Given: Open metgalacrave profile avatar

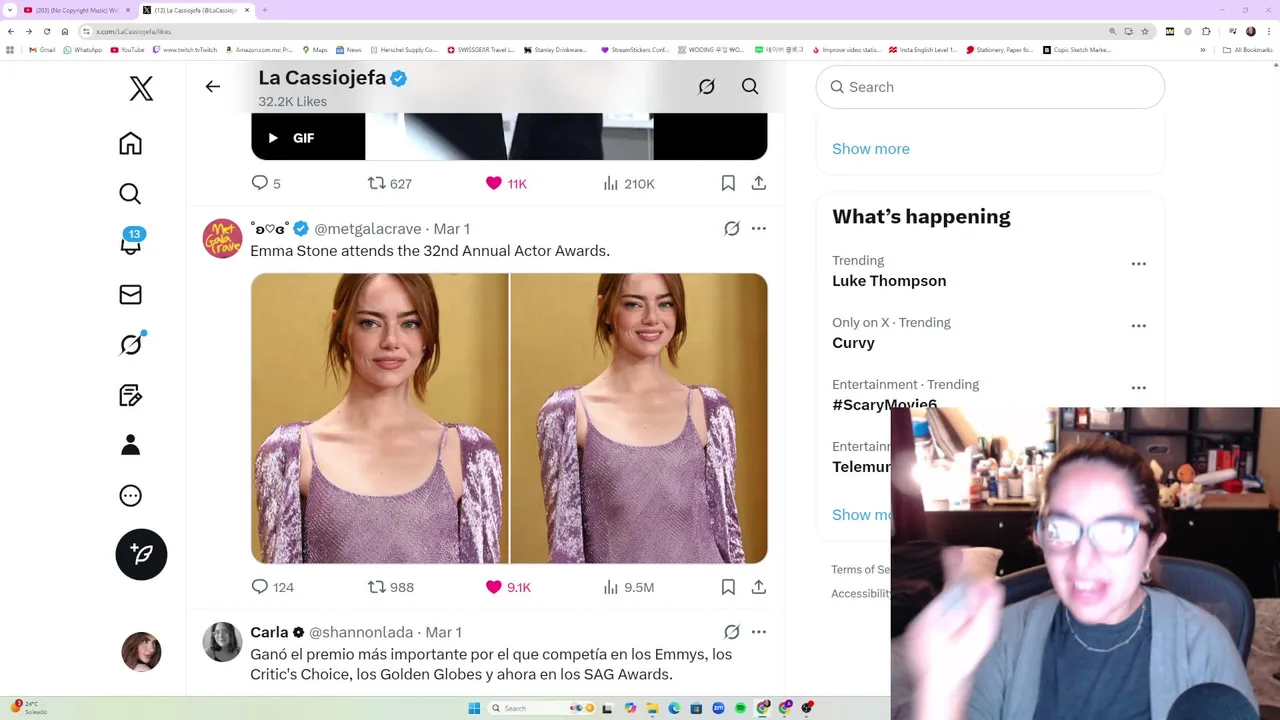Looking at the screenshot, I should click(222, 238).
